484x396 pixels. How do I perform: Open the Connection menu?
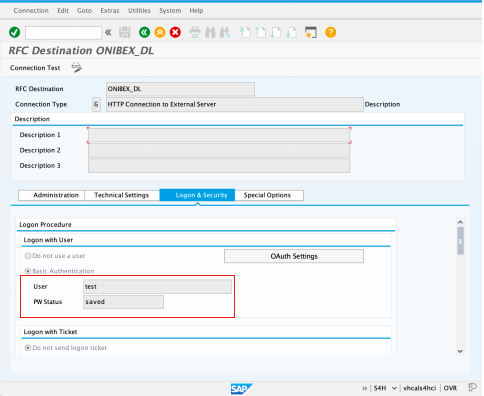(31, 11)
